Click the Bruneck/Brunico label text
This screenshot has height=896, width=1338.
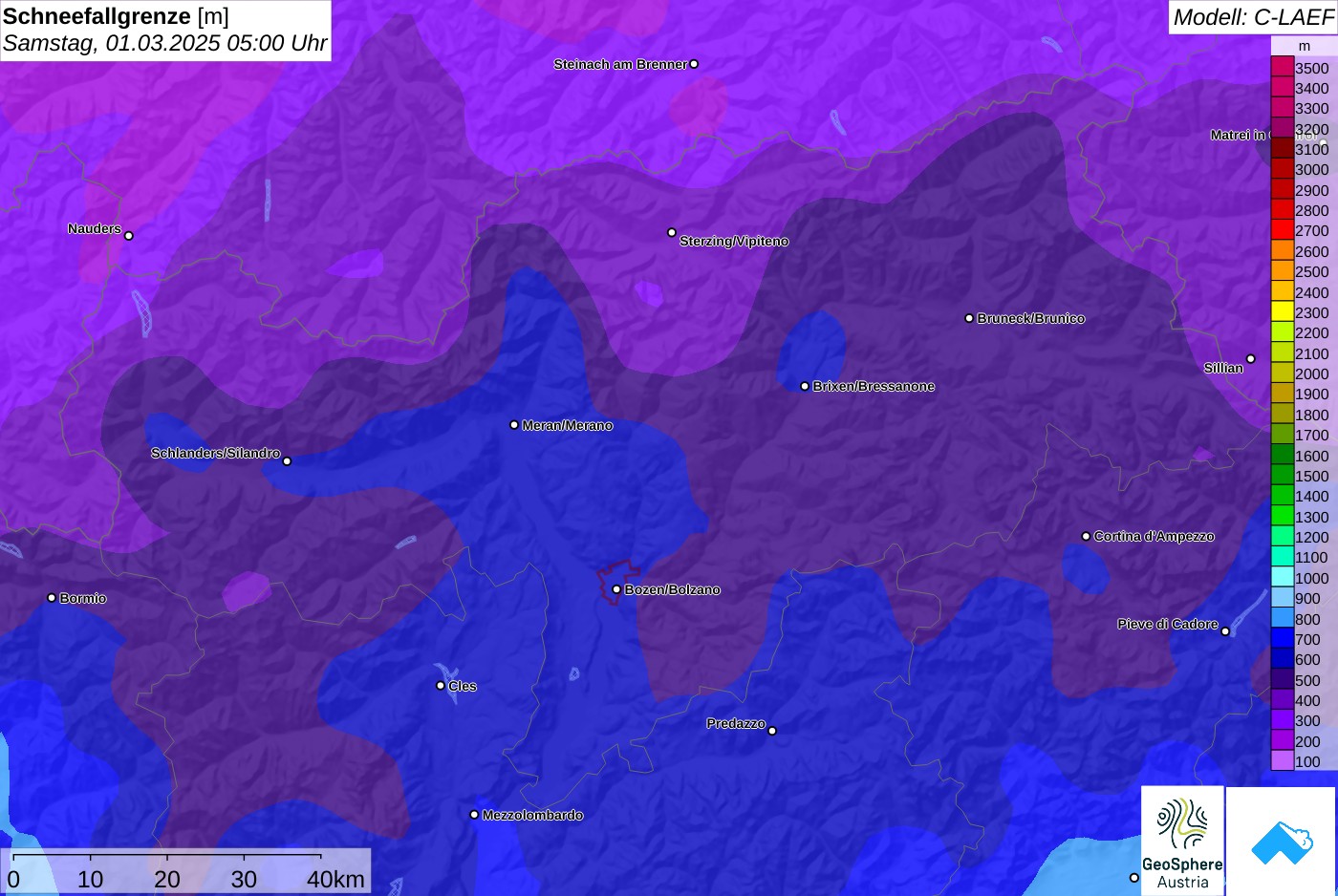point(1031,318)
